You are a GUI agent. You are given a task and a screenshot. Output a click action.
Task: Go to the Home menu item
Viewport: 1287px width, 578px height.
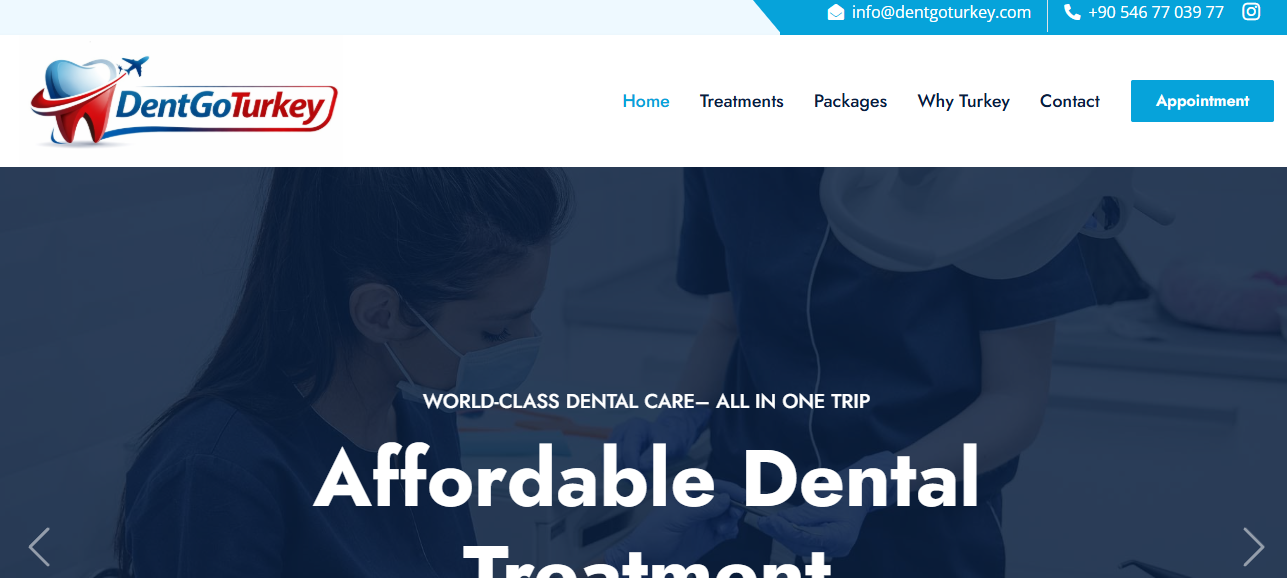click(x=646, y=101)
